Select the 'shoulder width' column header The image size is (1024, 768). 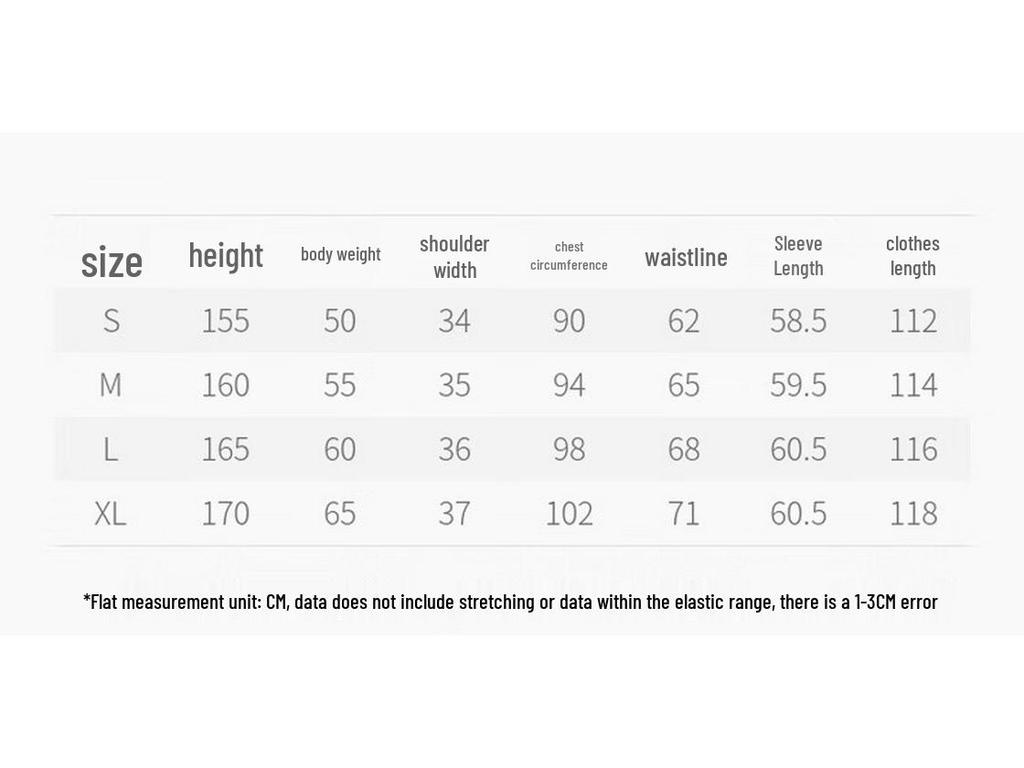(455, 257)
